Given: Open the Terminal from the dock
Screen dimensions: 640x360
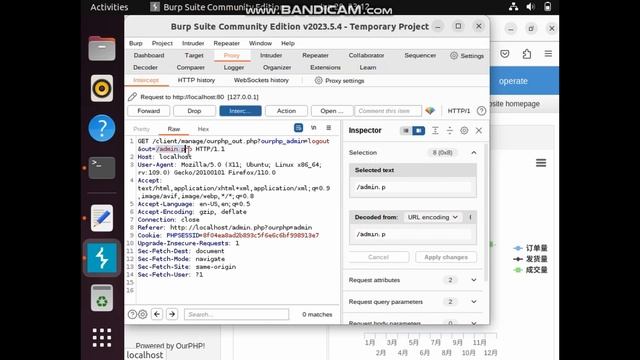Looking at the screenshot, I should pyautogui.click(x=102, y=168).
